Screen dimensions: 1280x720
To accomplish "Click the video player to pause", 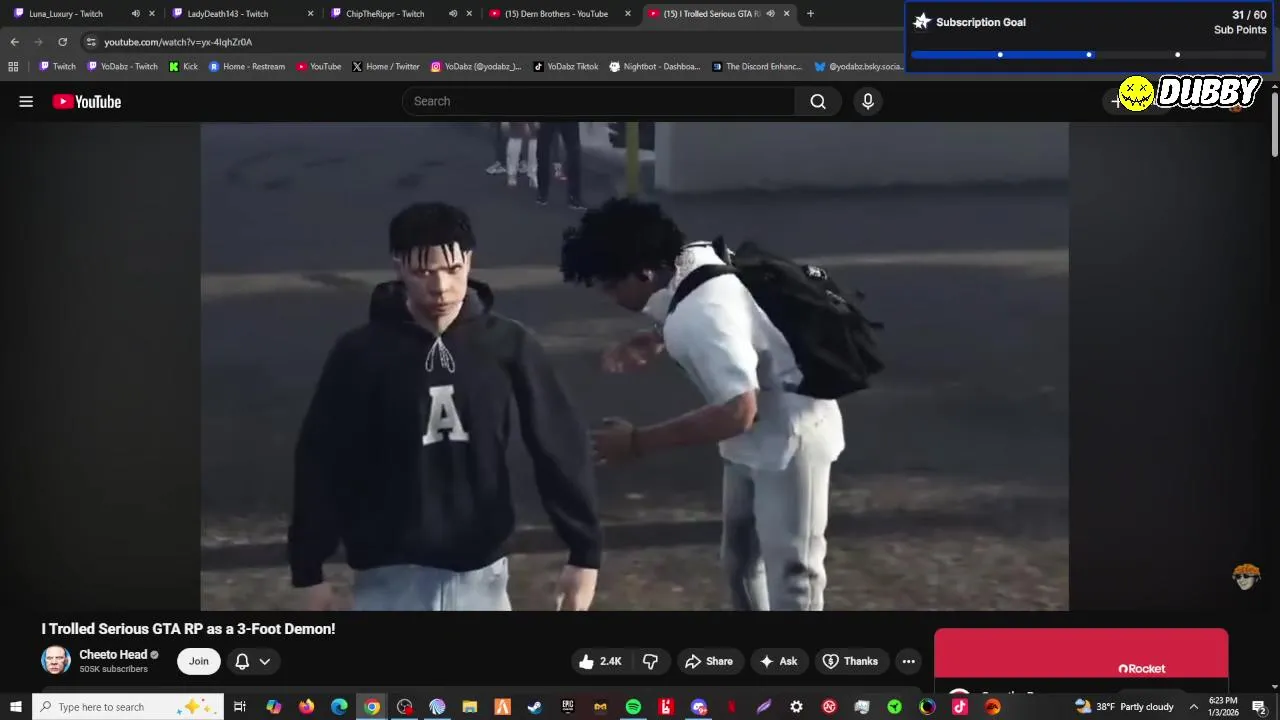I will (634, 366).
